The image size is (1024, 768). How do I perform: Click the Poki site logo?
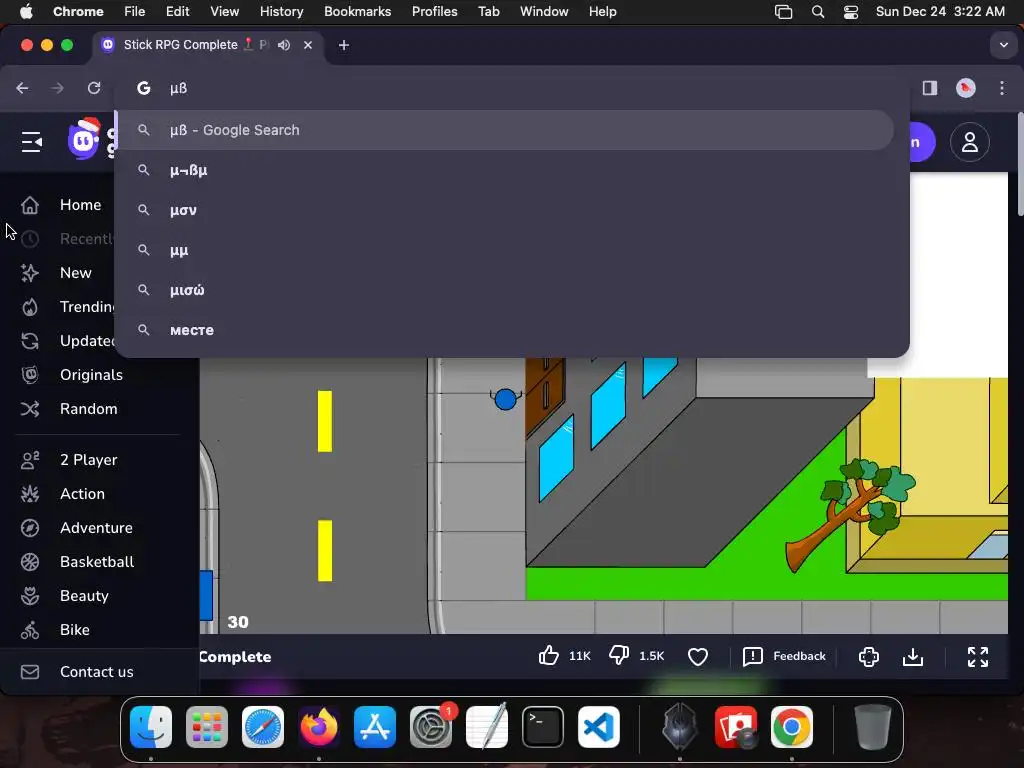click(x=85, y=138)
